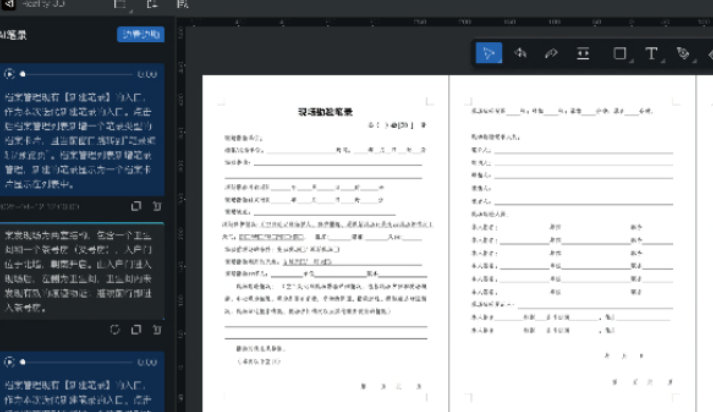Image resolution: width=713 pixels, height=412 pixels.
Task: Select the second dark text card
Action: pyautogui.click(x=80, y=270)
